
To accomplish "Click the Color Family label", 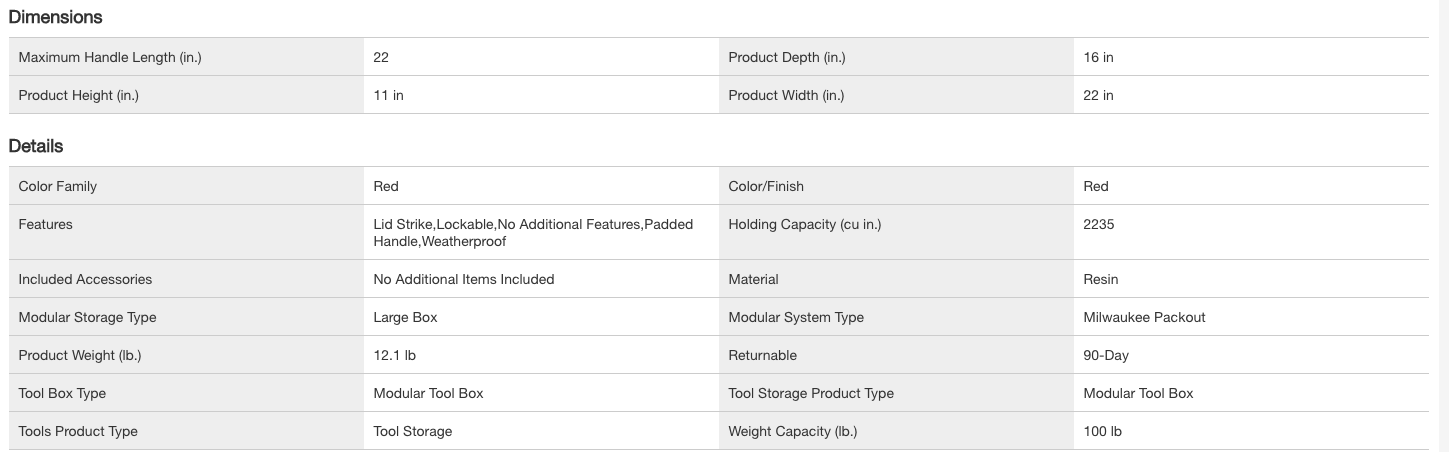I will [x=58, y=186].
